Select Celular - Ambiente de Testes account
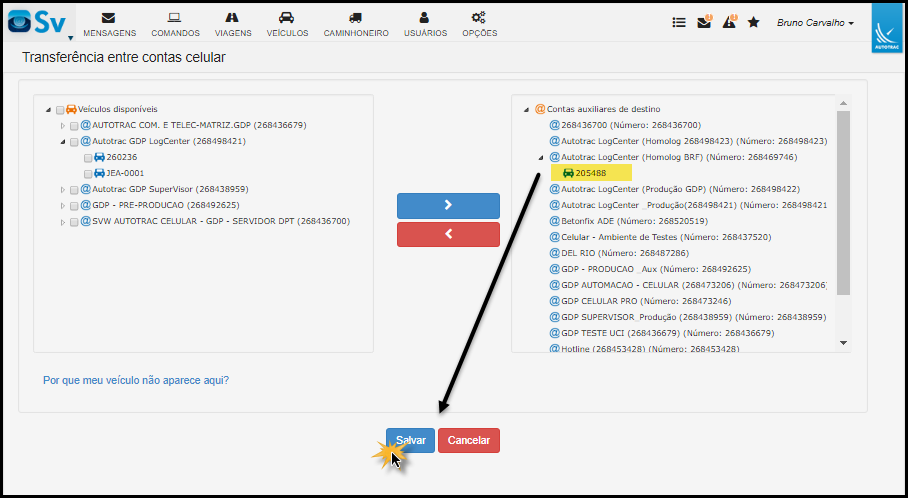 click(666, 237)
